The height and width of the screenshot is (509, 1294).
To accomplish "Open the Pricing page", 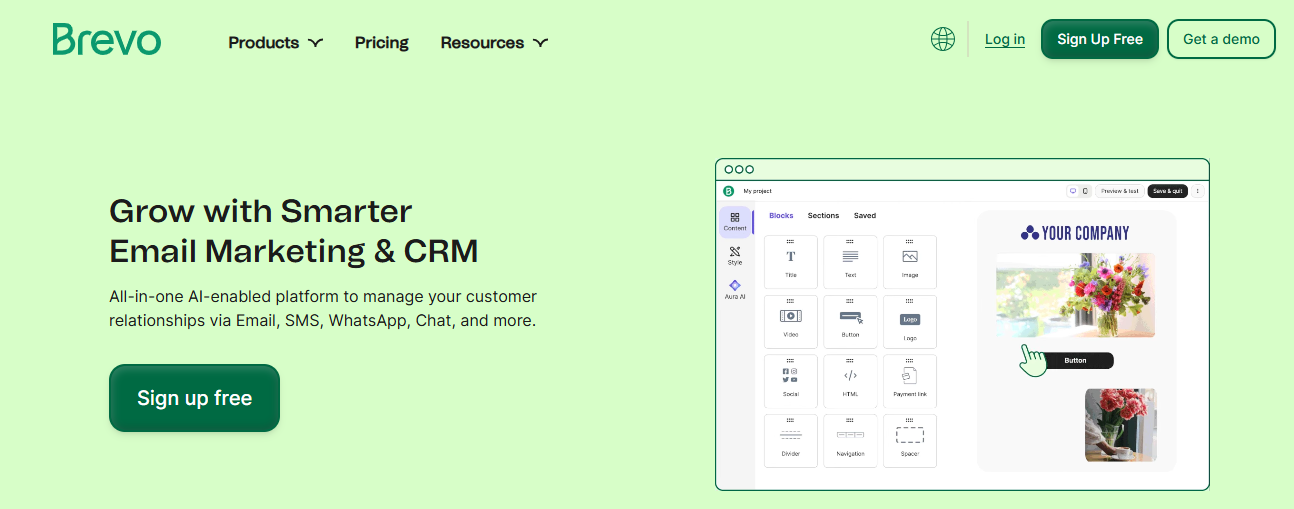I will pyautogui.click(x=382, y=43).
